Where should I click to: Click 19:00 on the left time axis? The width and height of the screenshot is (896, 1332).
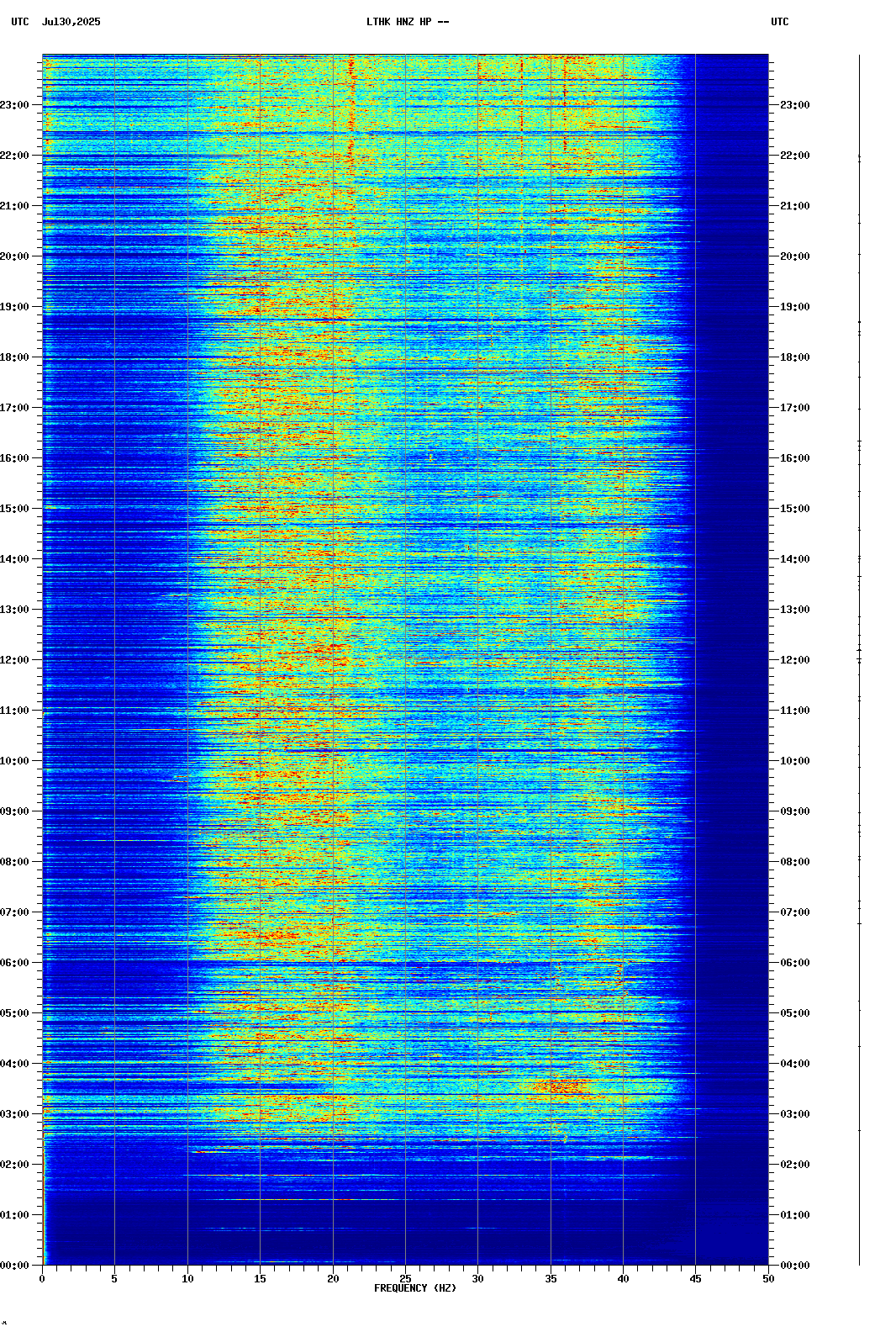[x=14, y=307]
